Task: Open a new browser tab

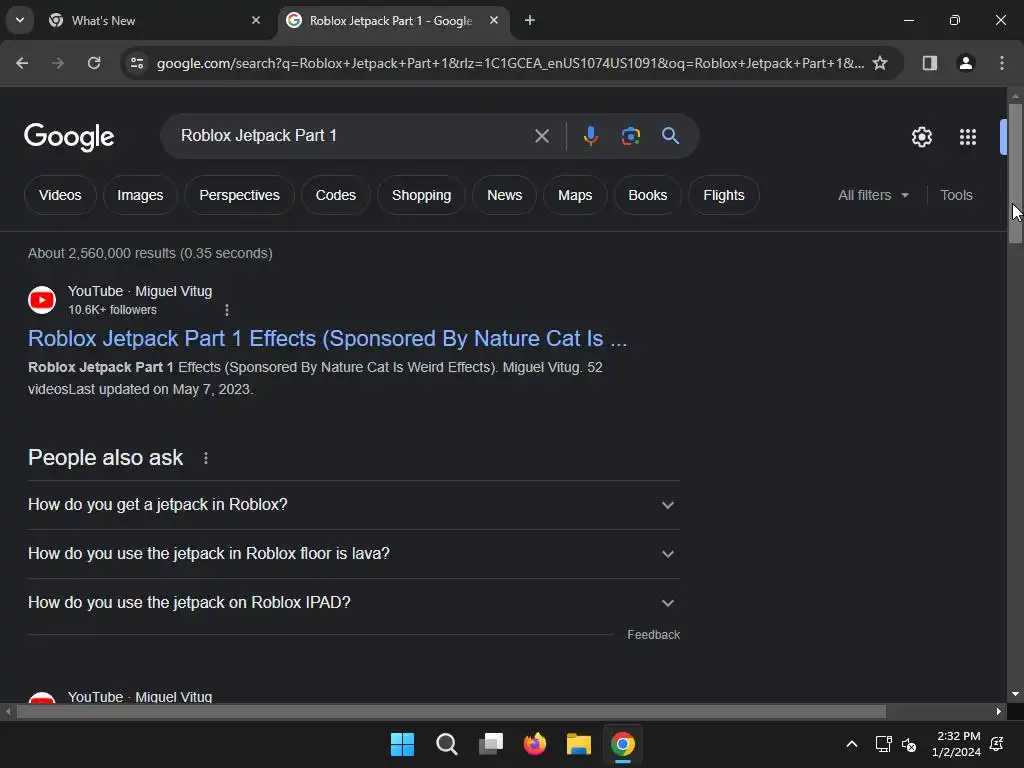Action: click(530, 20)
